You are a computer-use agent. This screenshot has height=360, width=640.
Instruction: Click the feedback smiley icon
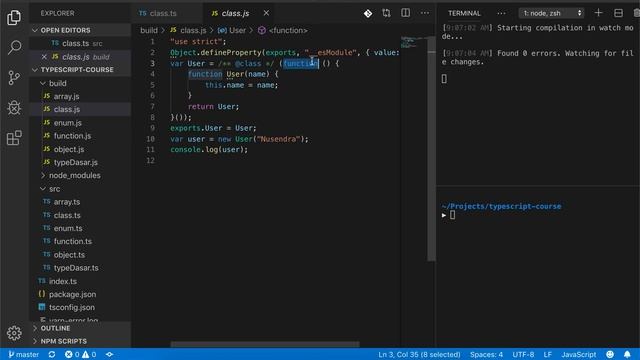coord(610,354)
